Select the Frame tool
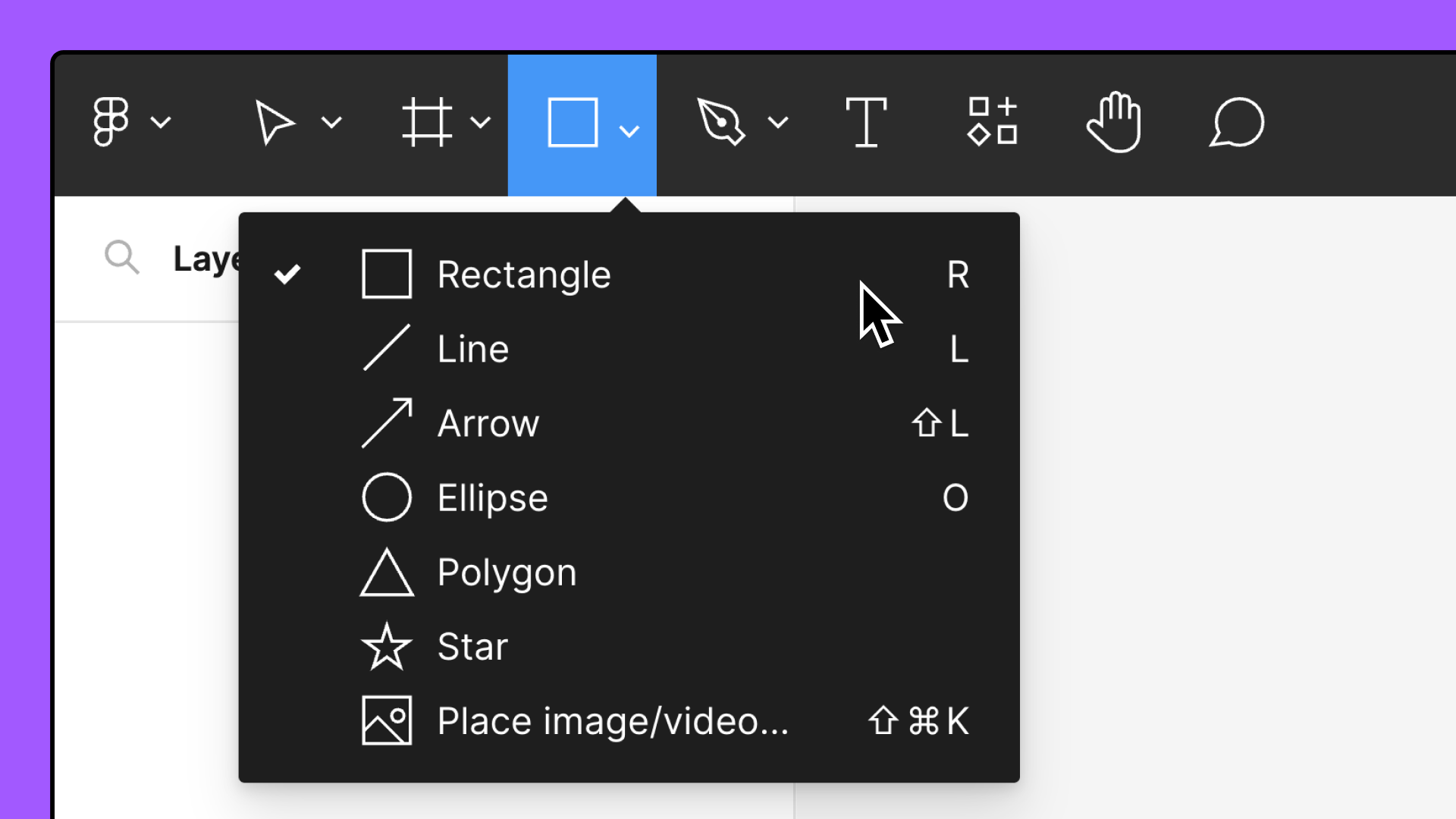Image resolution: width=1456 pixels, height=819 pixels. point(428,124)
